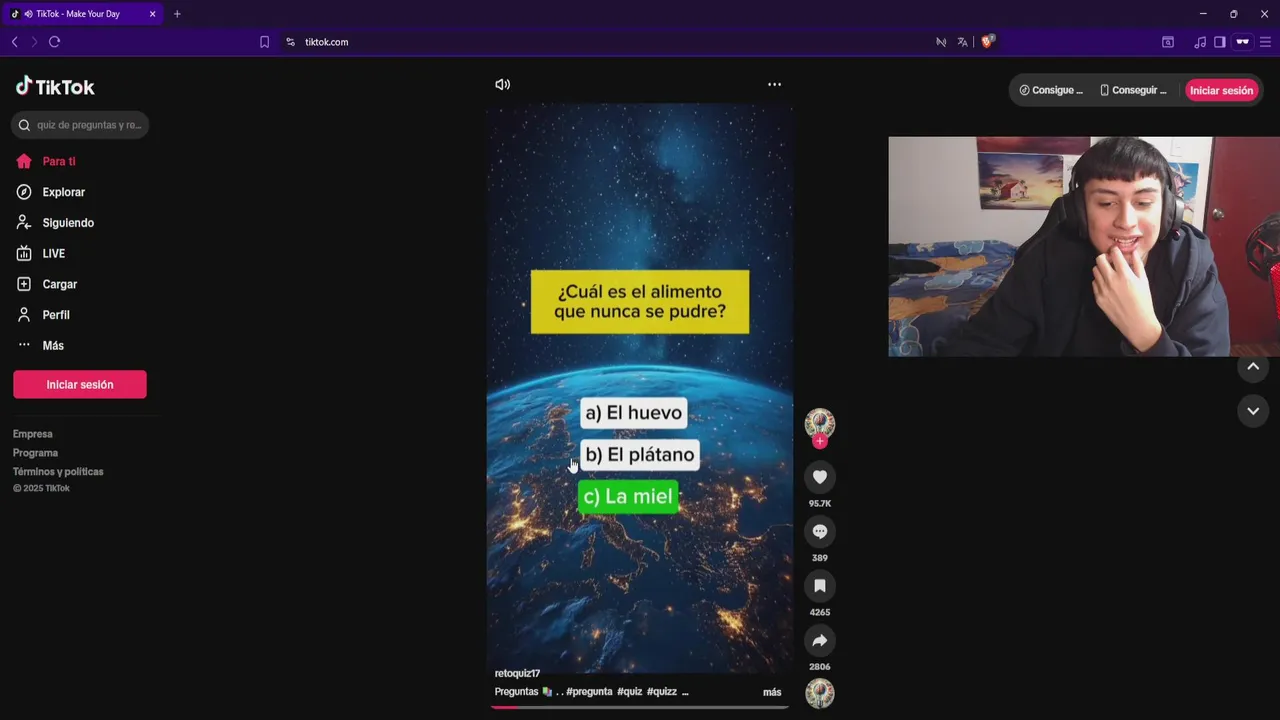
Task: Focus the TikTok search field
Action: point(80,125)
